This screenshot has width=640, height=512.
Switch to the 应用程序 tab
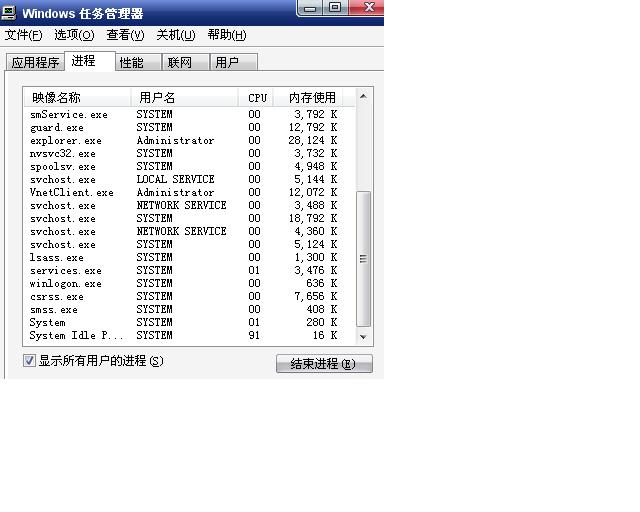coord(36,62)
